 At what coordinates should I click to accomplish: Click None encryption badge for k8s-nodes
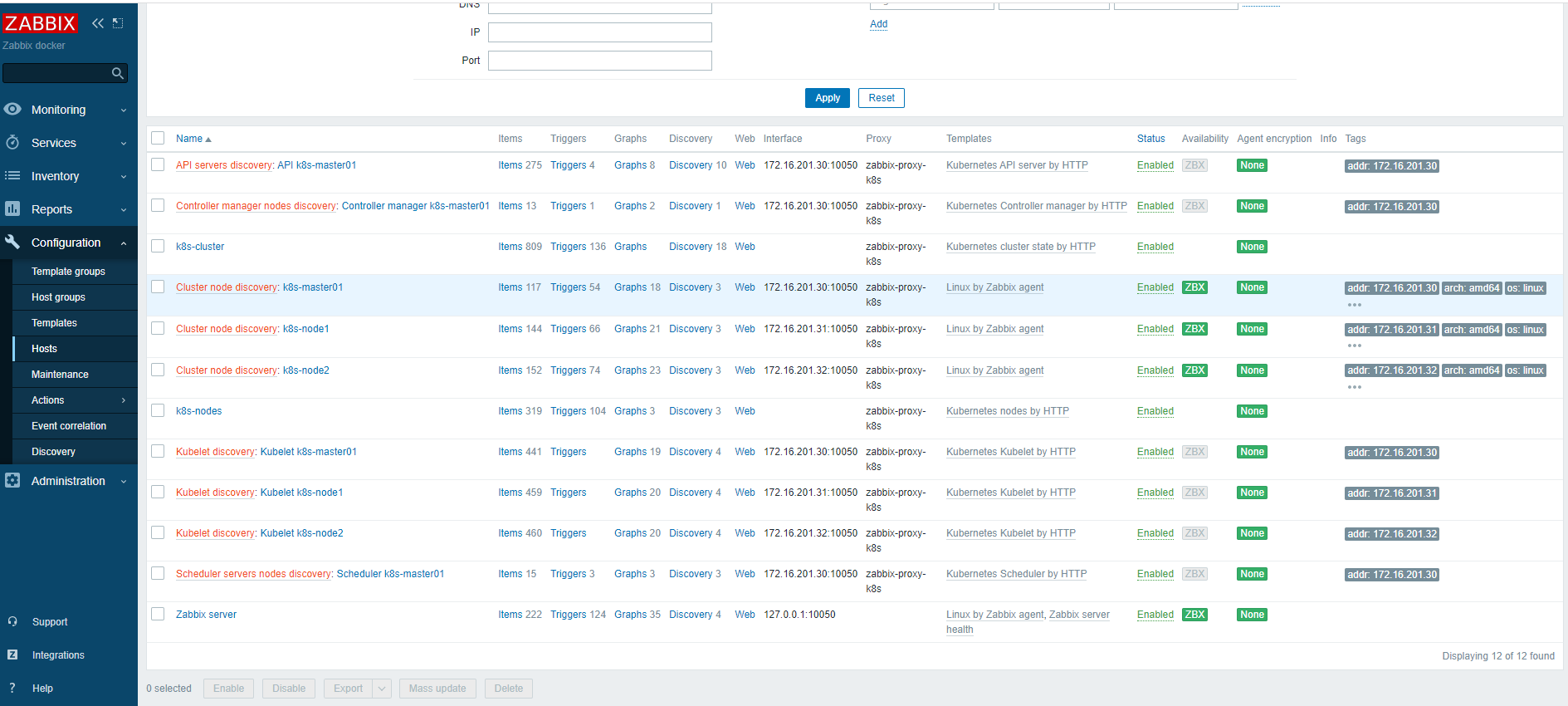tap(1252, 411)
